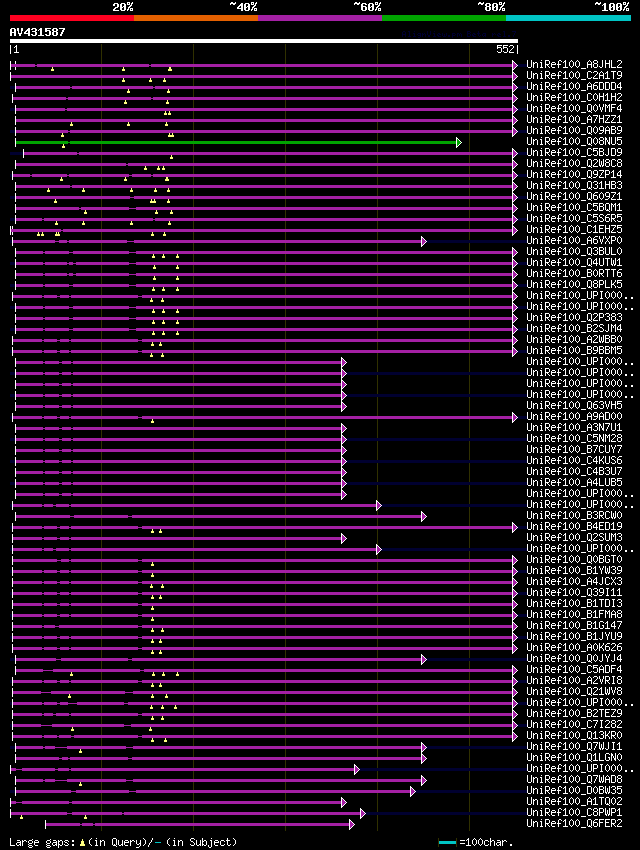Click the UniRef100_B0RTT6 label
Screen dimensions: 640x850
pos(574,273)
